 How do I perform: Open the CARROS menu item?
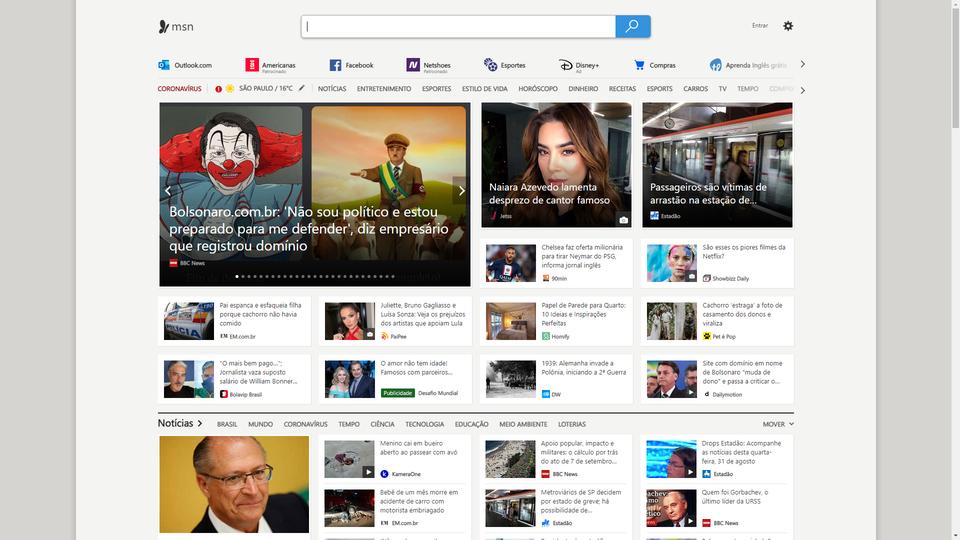pos(696,89)
